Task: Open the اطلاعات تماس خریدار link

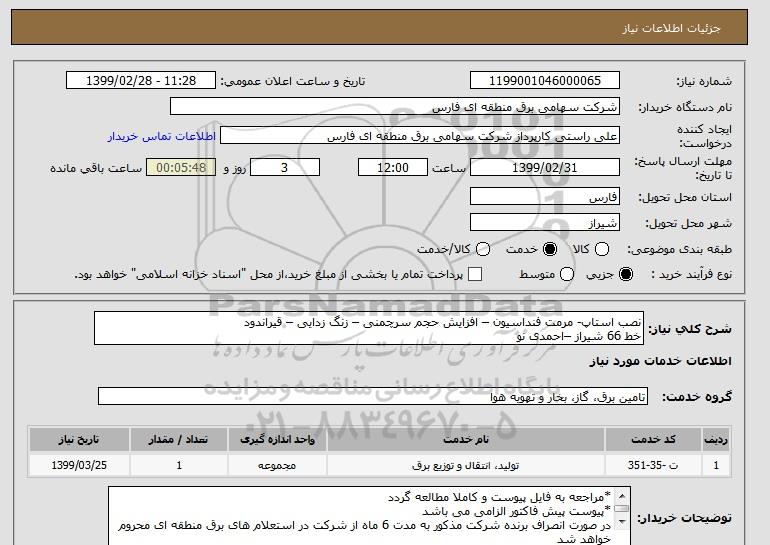Action: tap(162, 136)
